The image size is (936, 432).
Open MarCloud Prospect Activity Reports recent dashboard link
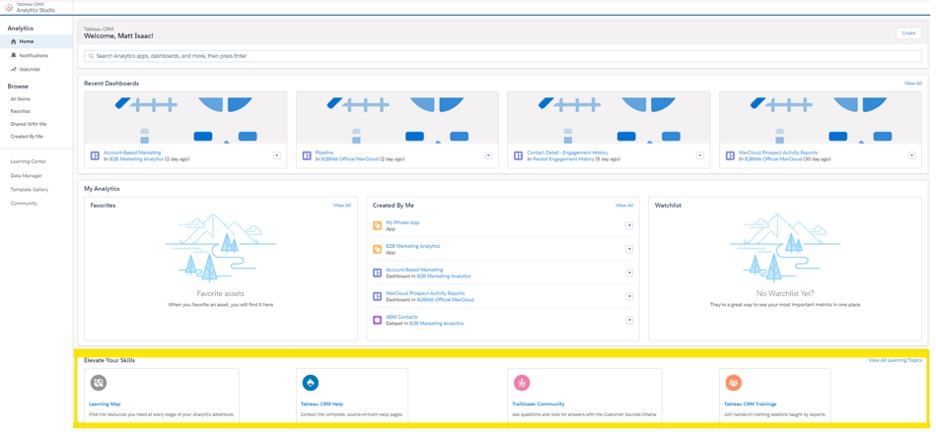coord(778,153)
